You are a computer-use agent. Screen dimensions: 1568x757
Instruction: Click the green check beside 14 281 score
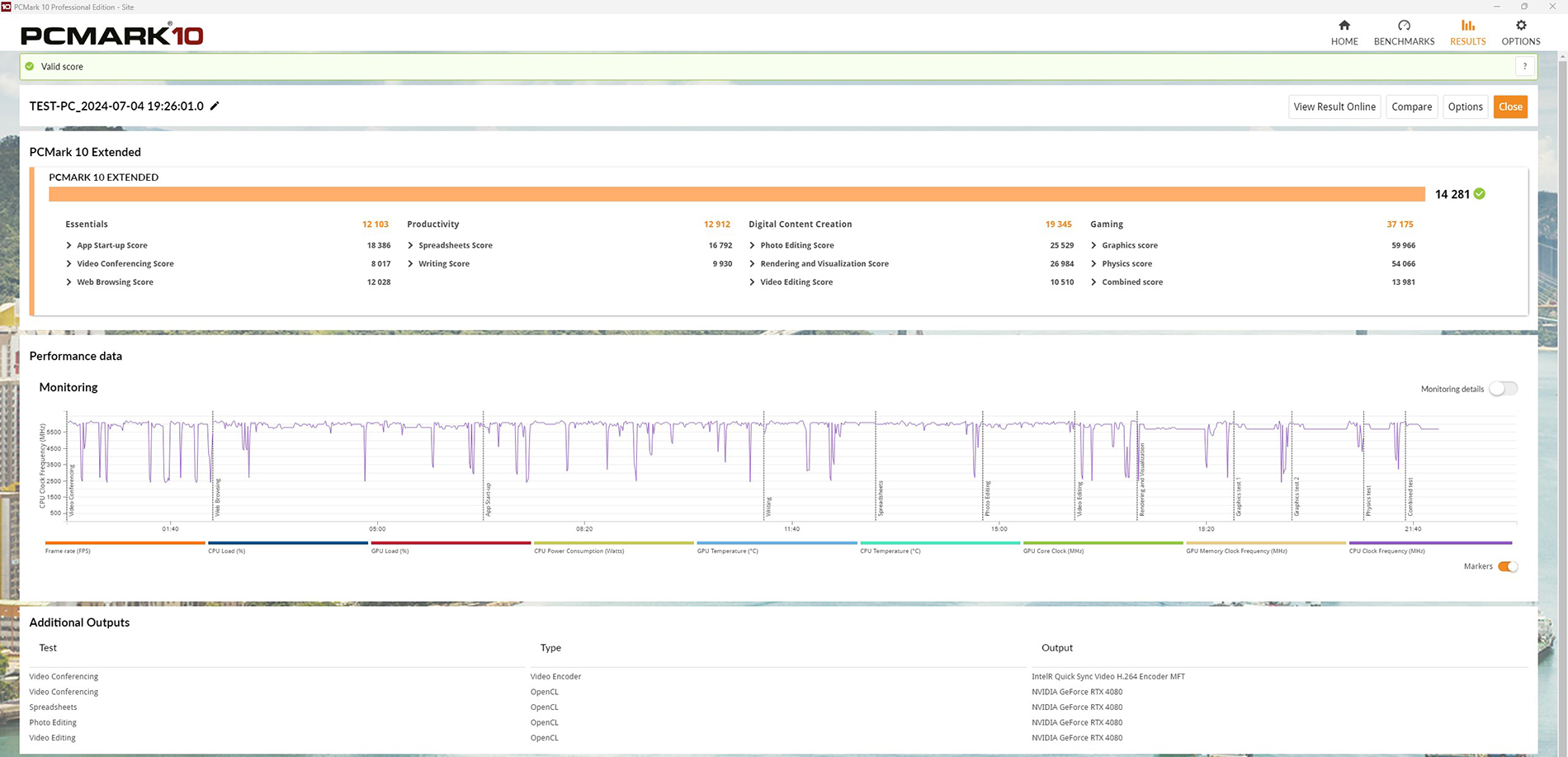(1480, 194)
